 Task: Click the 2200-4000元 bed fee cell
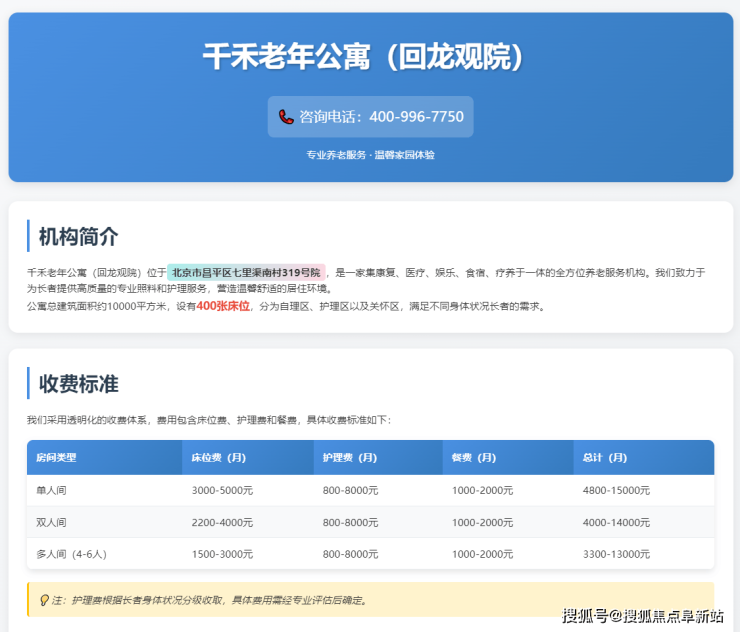[222, 522]
